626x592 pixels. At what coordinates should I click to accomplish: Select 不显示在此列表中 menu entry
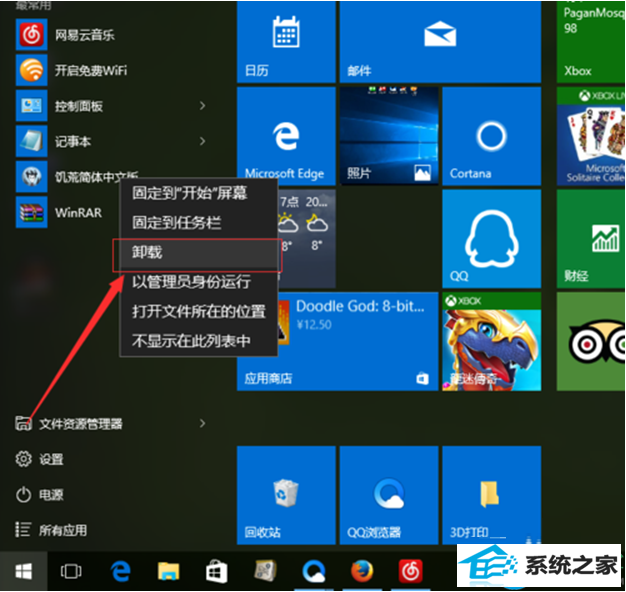pos(198,341)
